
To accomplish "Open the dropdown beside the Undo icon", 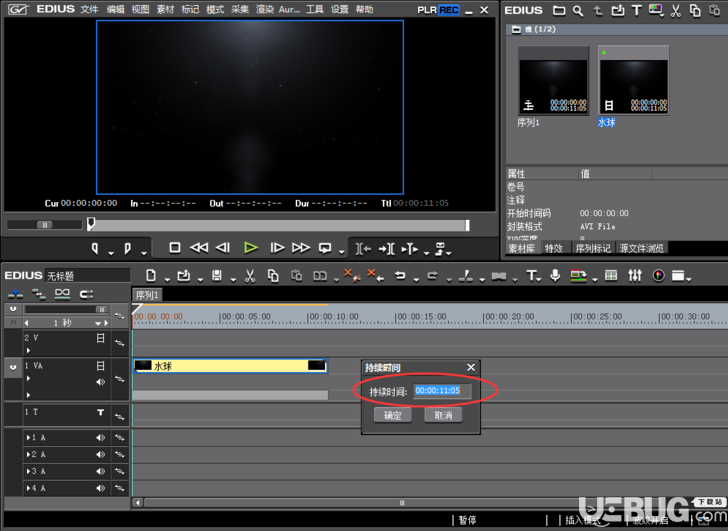I will coord(416,279).
